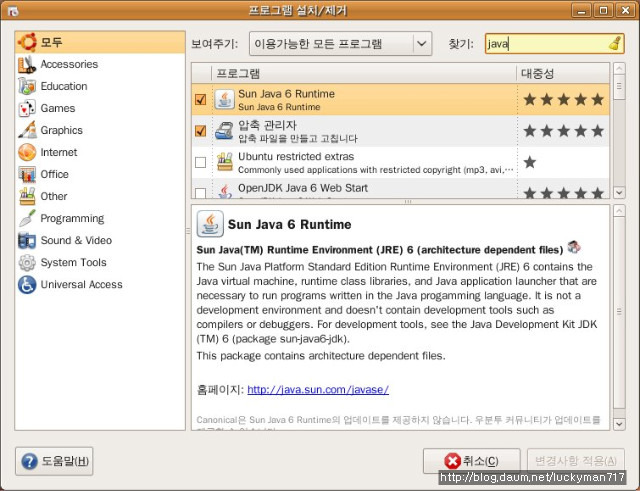The image size is (640, 491).
Task: Click the 변경사항 적용(A) apply button
Action: coord(576,461)
